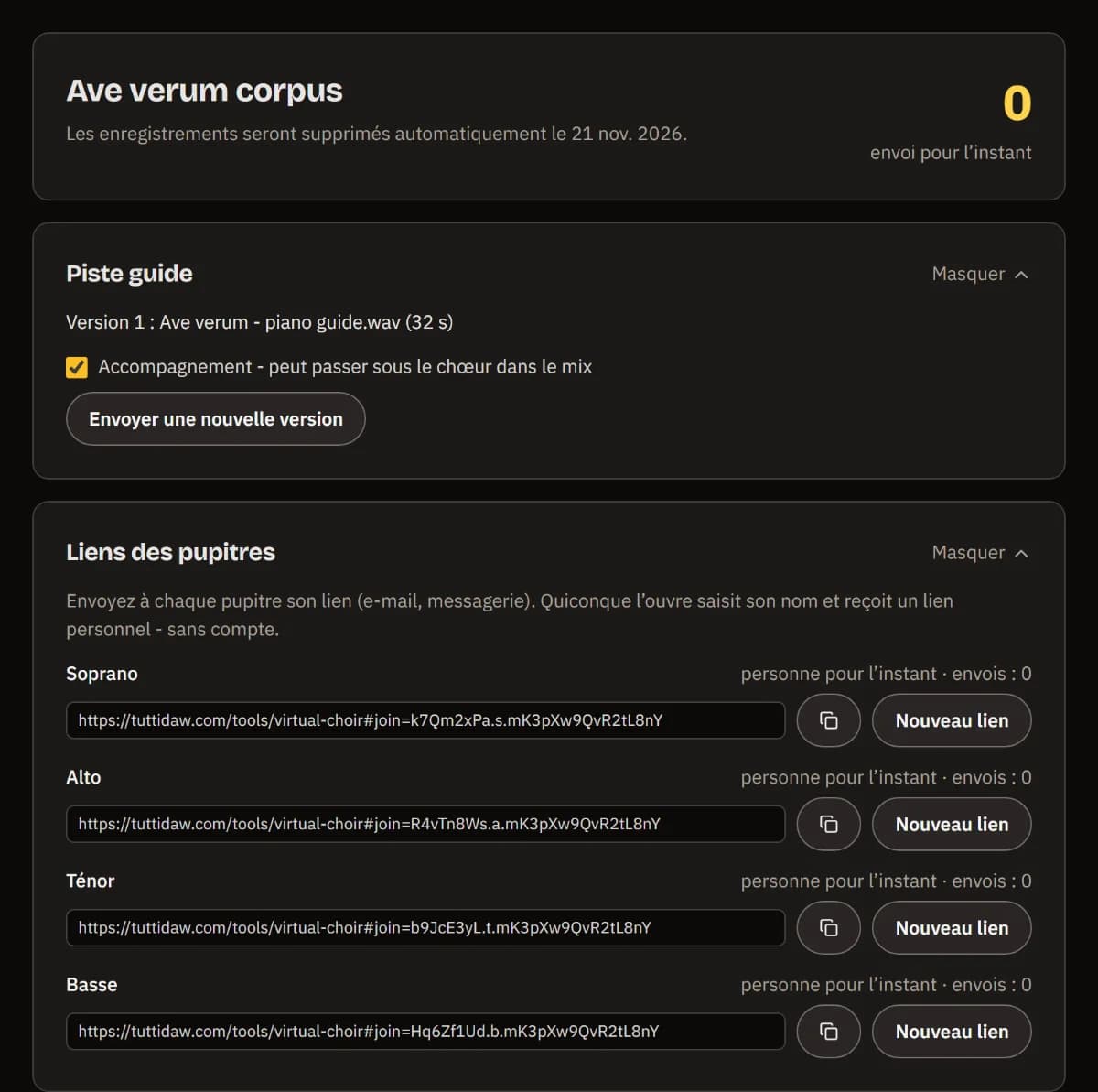1098x1092 pixels.
Task: Click Envoyer une nouvelle version
Action: 216,419
